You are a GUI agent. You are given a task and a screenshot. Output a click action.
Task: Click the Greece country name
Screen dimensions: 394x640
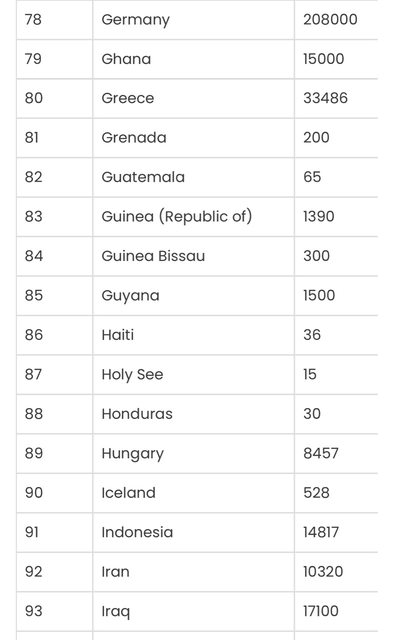point(128,98)
